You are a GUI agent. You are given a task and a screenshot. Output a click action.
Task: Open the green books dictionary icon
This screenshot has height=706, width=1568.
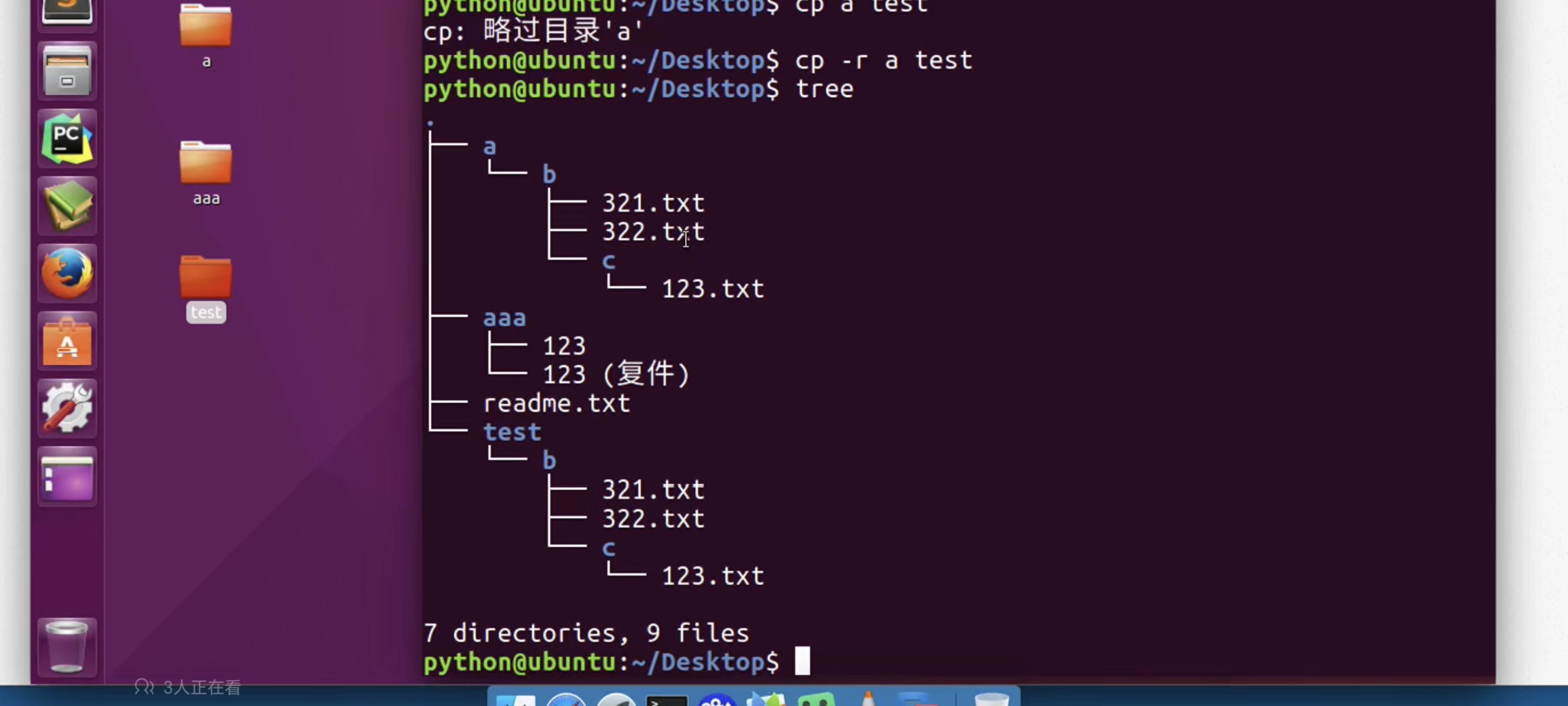click(67, 206)
